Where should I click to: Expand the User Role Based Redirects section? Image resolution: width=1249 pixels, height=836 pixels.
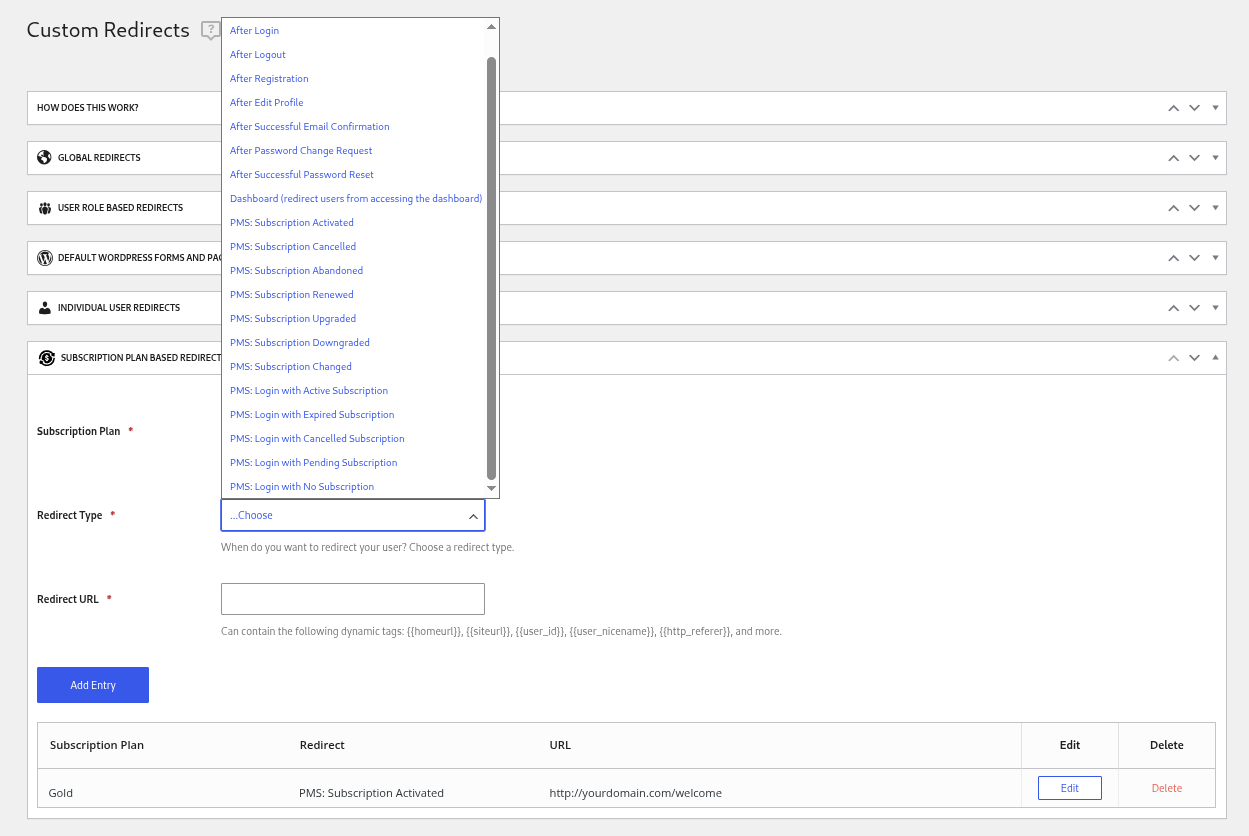[x=1216, y=207]
